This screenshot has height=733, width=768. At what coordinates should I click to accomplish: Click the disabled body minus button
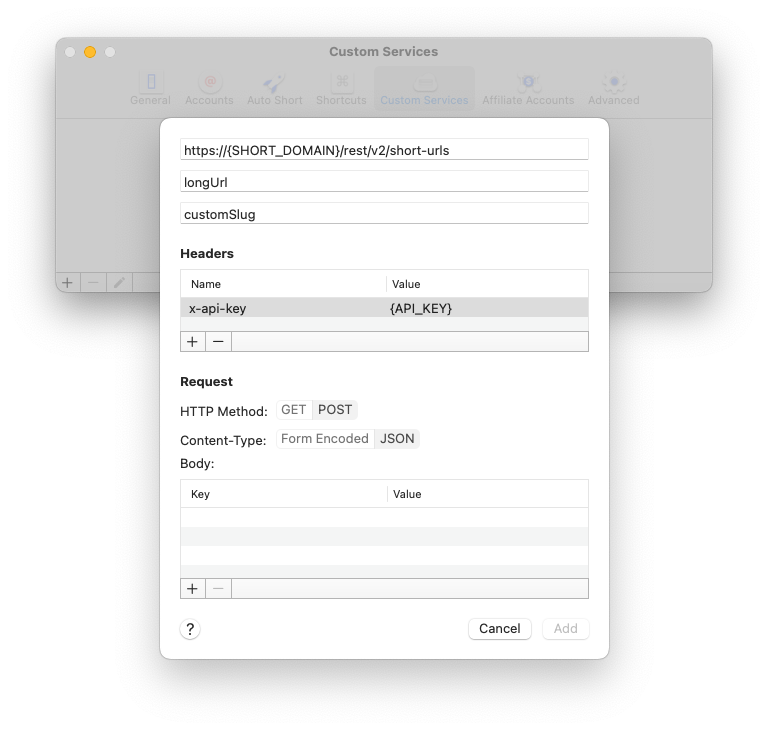pos(218,588)
